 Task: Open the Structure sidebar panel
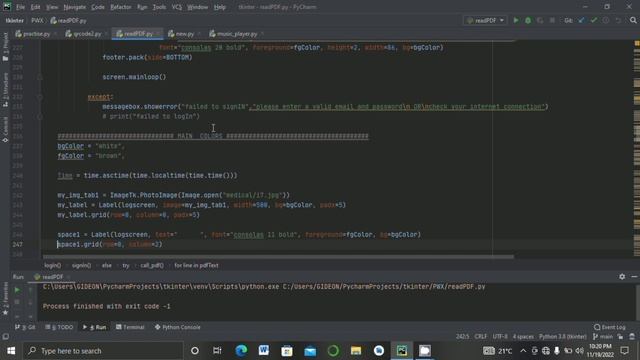coord(5,90)
